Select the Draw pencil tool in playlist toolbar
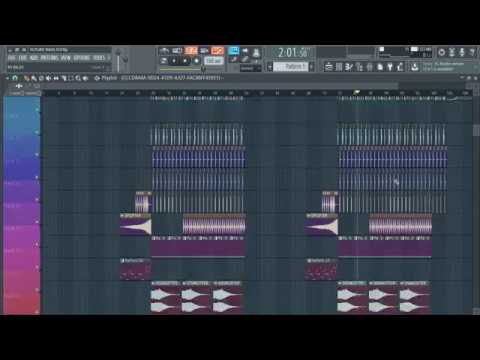The height and width of the screenshot is (360, 480). tap(26, 78)
